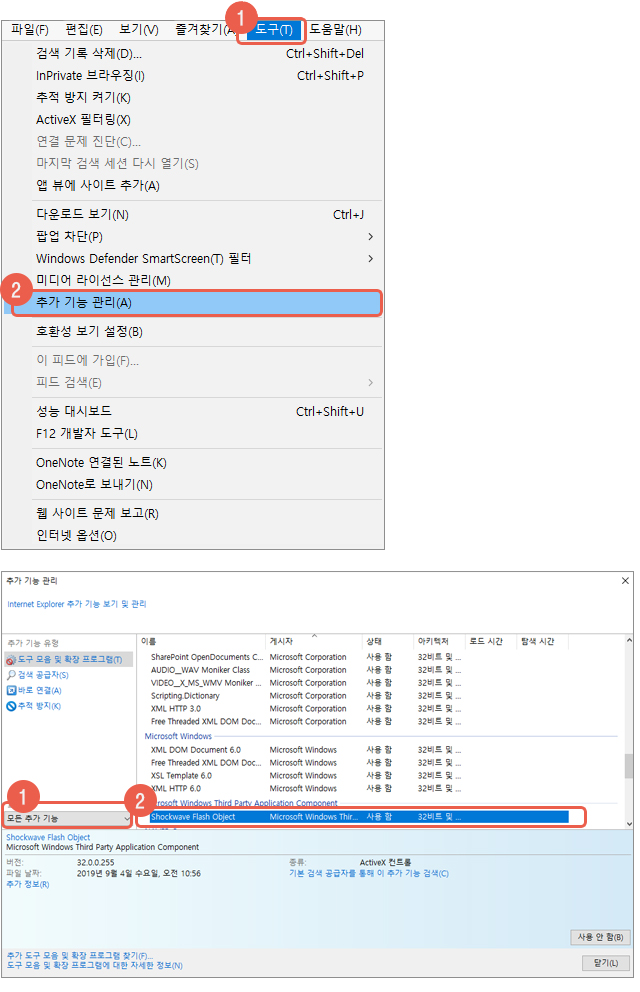Click the 사용 안 함(B) button

600,937
